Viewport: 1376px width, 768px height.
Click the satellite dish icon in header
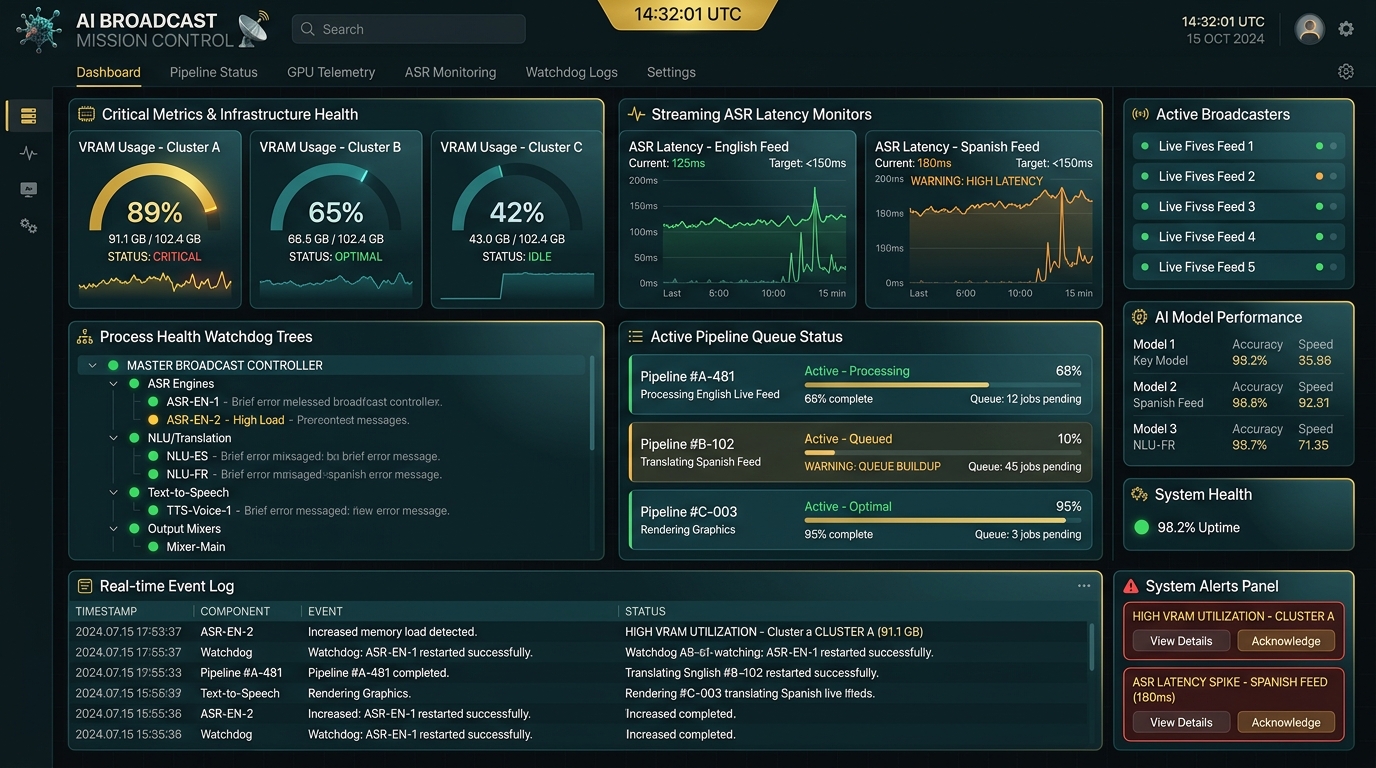pos(253,29)
